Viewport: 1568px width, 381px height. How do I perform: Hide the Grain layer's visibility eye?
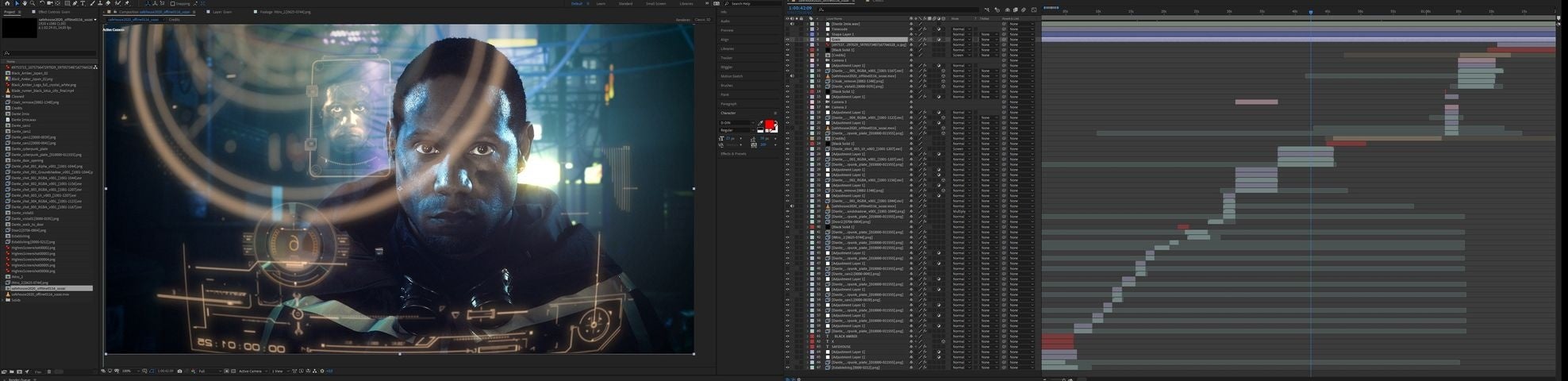(787, 40)
